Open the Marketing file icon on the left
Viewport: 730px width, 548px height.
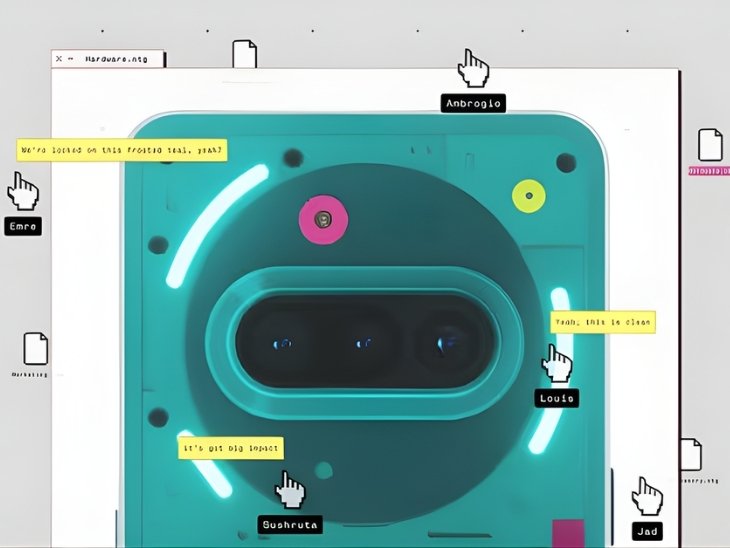click(36, 349)
